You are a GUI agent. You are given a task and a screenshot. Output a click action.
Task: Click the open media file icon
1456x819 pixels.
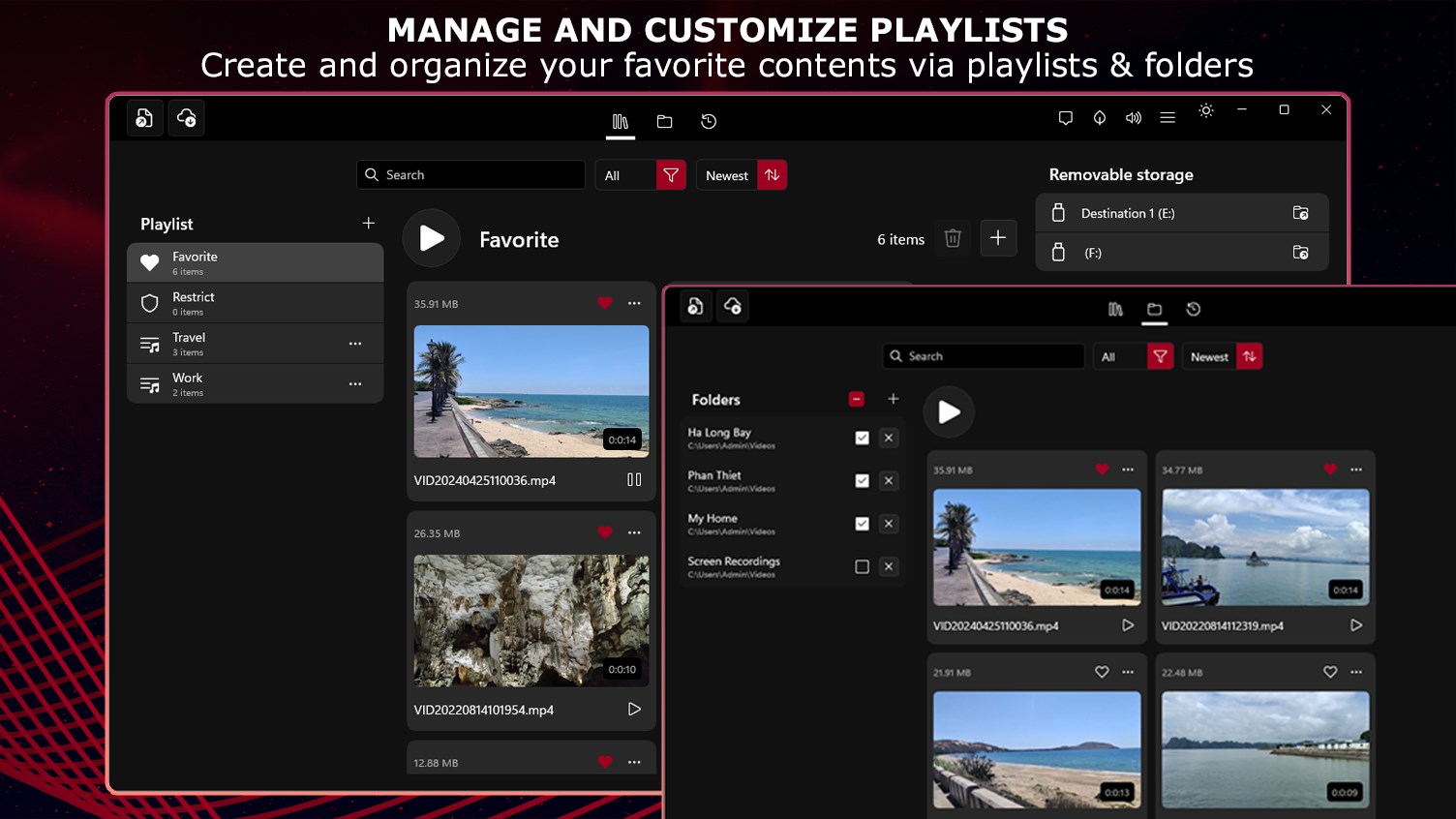tap(144, 118)
